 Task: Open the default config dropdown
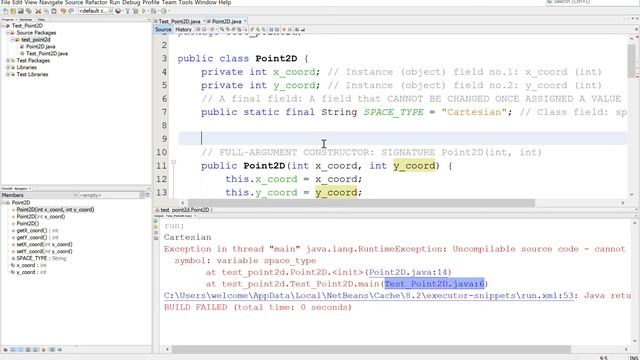[x=95, y=11]
